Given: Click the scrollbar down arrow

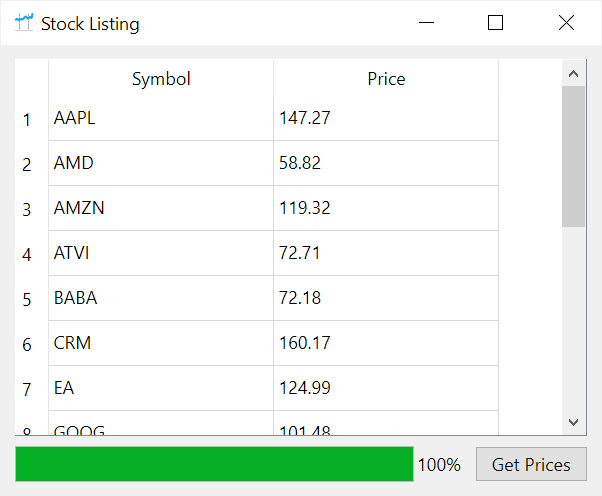Looking at the screenshot, I should 573,422.
